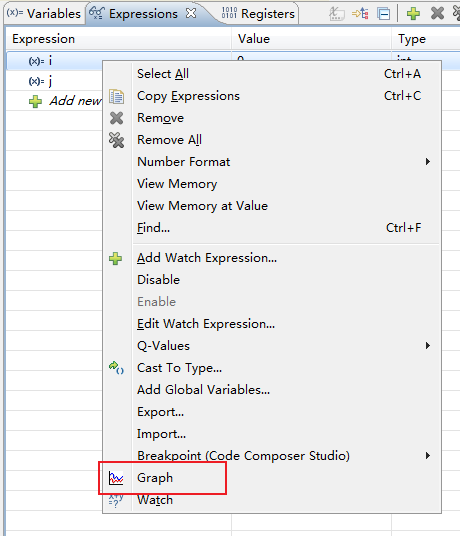
Task: Choose Graph from the context menu
Action: click(x=272, y=478)
